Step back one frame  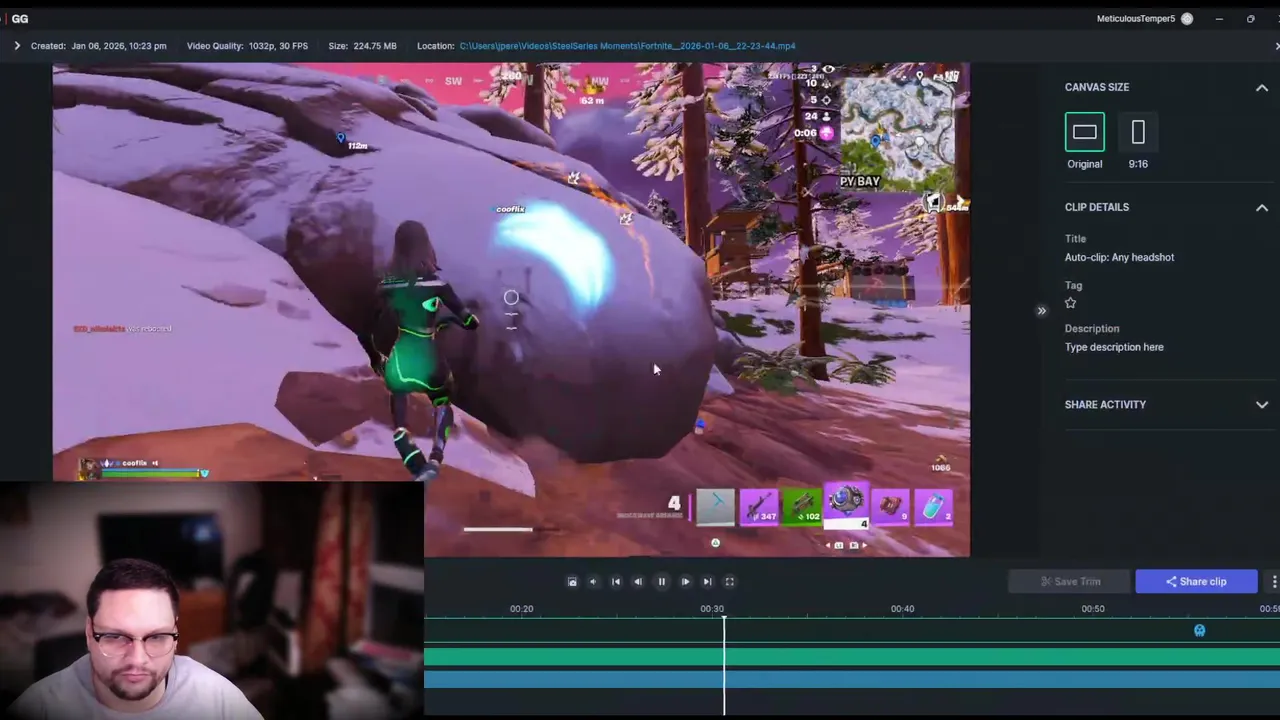[638, 581]
